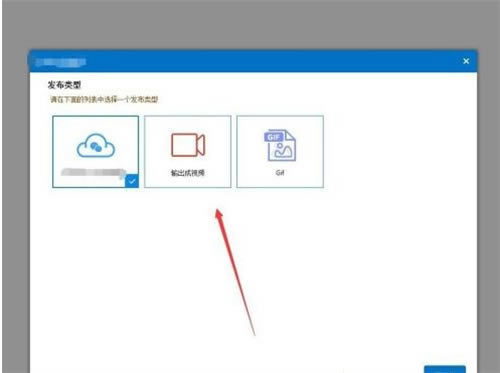Click the instruction text under 发布类型
Viewport: 500px width, 373px height.
(x=104, y=99)
